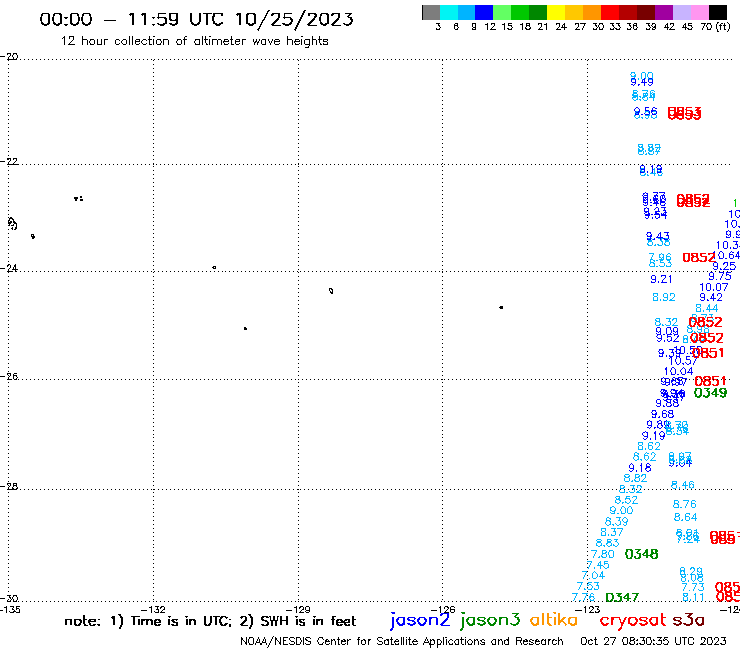Click the 'Oct 27 08:30:35 UTC 2023' timestamp
The height and width of the screenshot is (650, 740).
653,641
